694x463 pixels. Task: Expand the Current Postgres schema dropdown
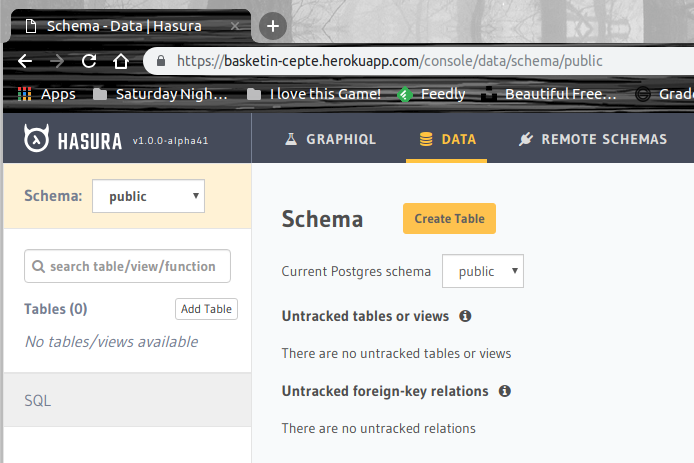[x=484, y=271]
